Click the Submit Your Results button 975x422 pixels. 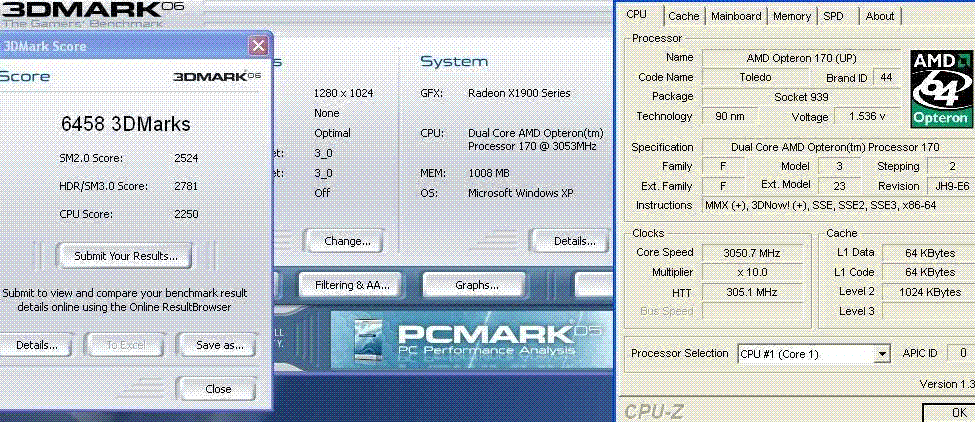click(125, 256)
